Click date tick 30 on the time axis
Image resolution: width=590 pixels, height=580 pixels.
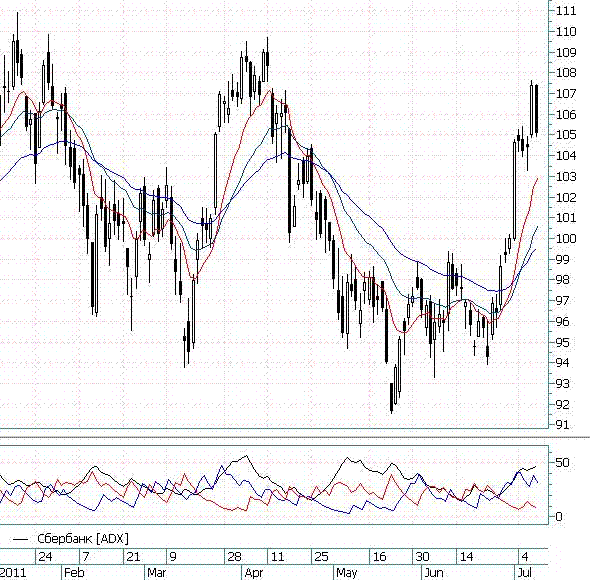tap(423, 557)
